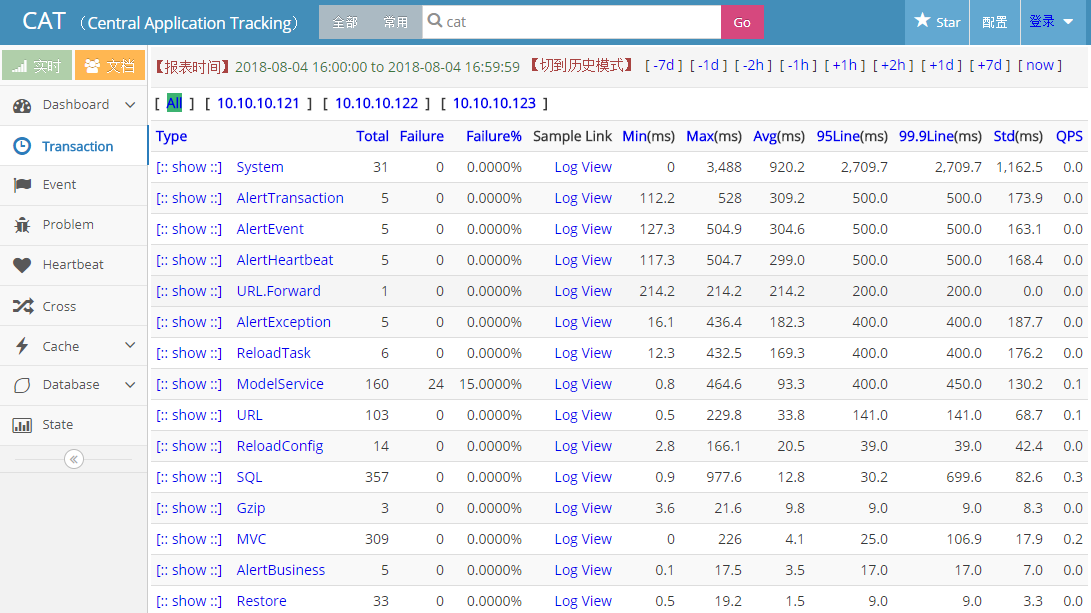Filter by IP 10.10.10.121
This screenshot has height=613, width=1091.
[x=258, y=104]
